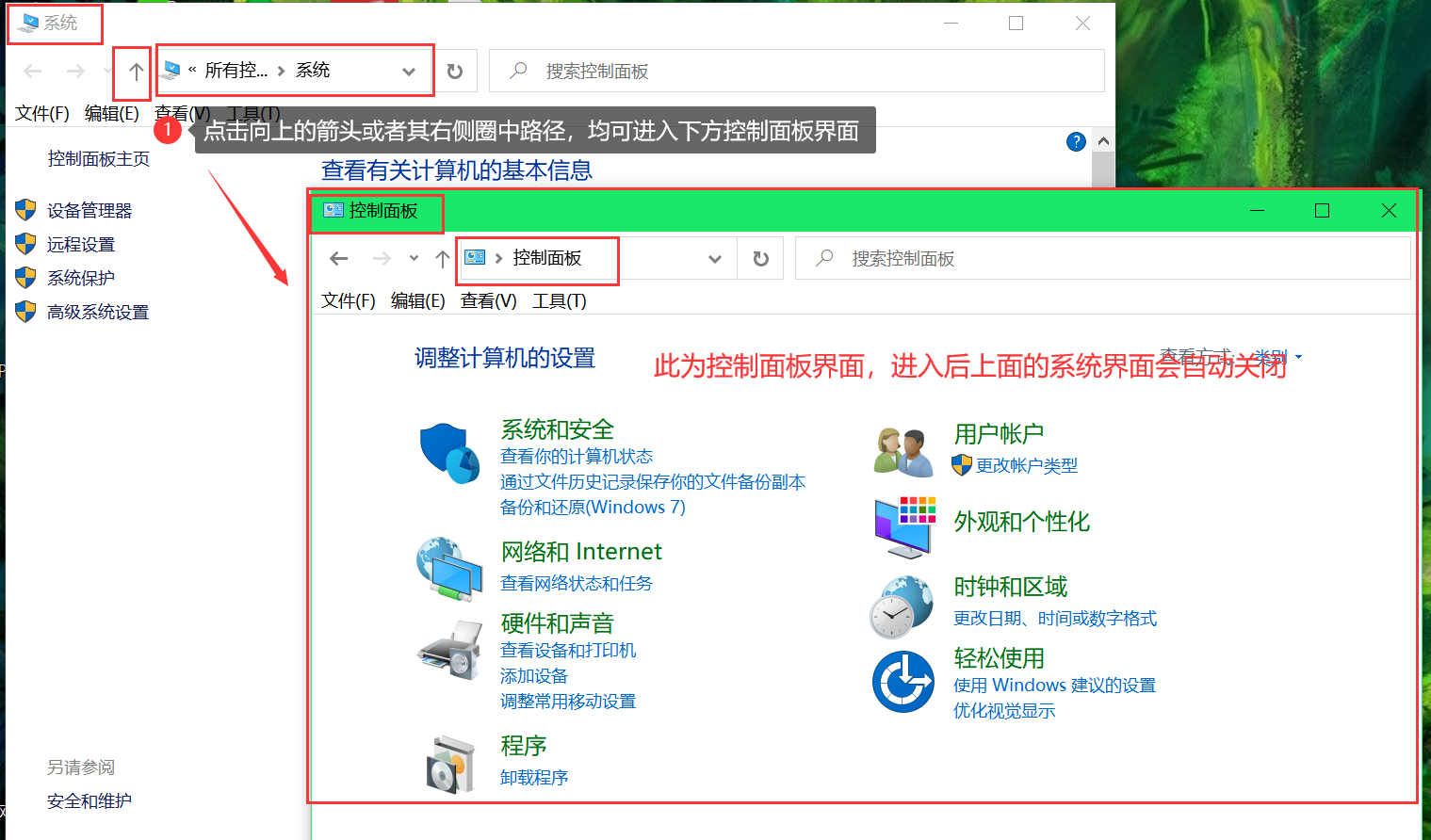Click the chevron between 所有控... and 系统
The height and width of the screenshot is (840, 1431).
[281, 71]
